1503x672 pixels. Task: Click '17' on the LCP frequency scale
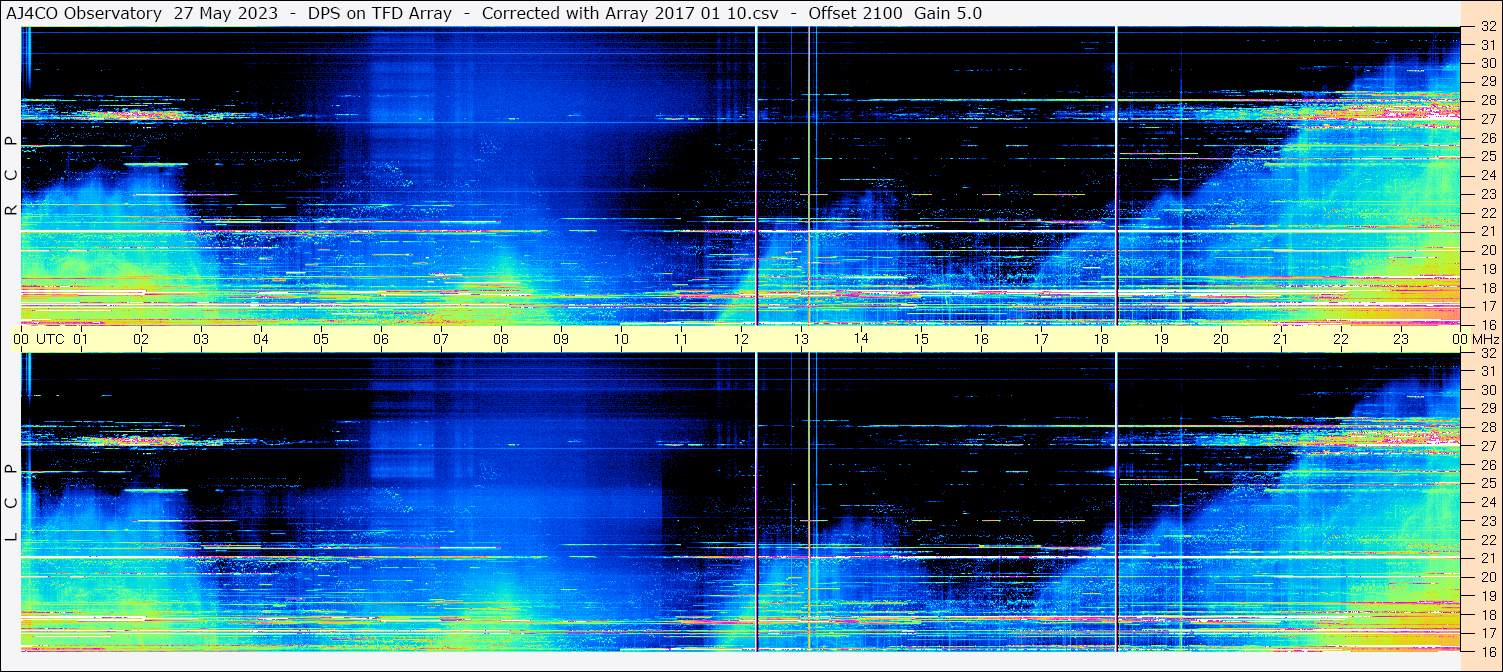pos(1487,633)
